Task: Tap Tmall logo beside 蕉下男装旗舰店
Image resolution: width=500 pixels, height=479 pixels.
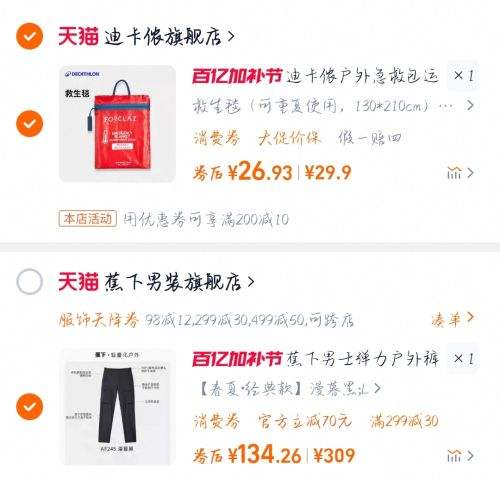Action: 78,282
